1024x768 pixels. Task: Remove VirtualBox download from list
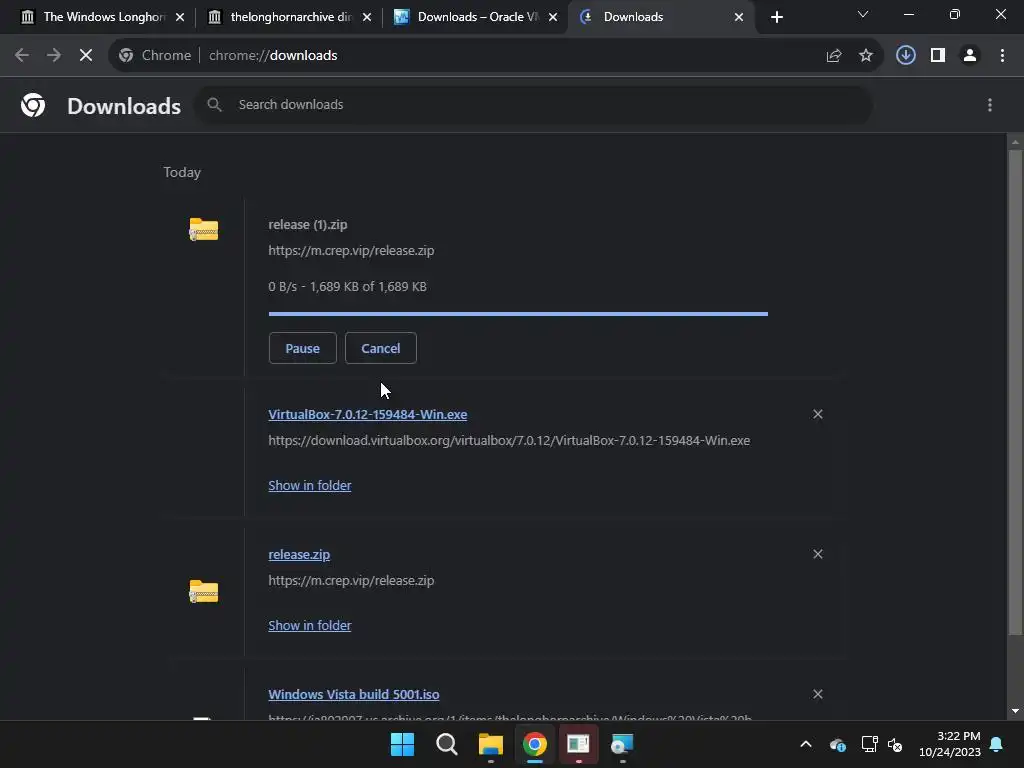[818, 414]
